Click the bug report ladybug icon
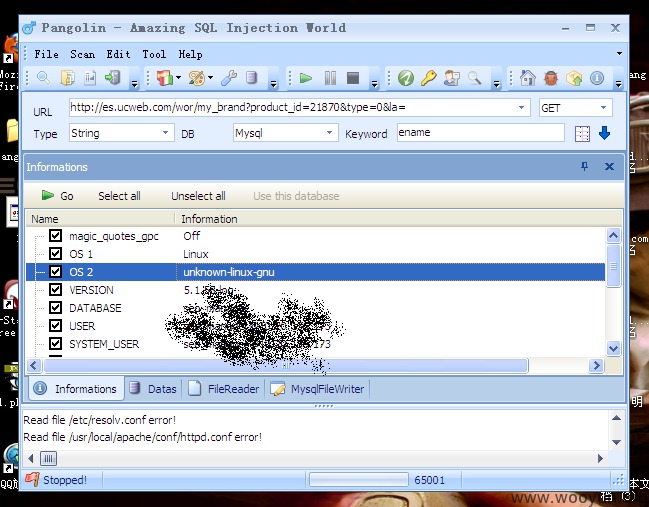649x507 pixels. (x=551, y=78)
